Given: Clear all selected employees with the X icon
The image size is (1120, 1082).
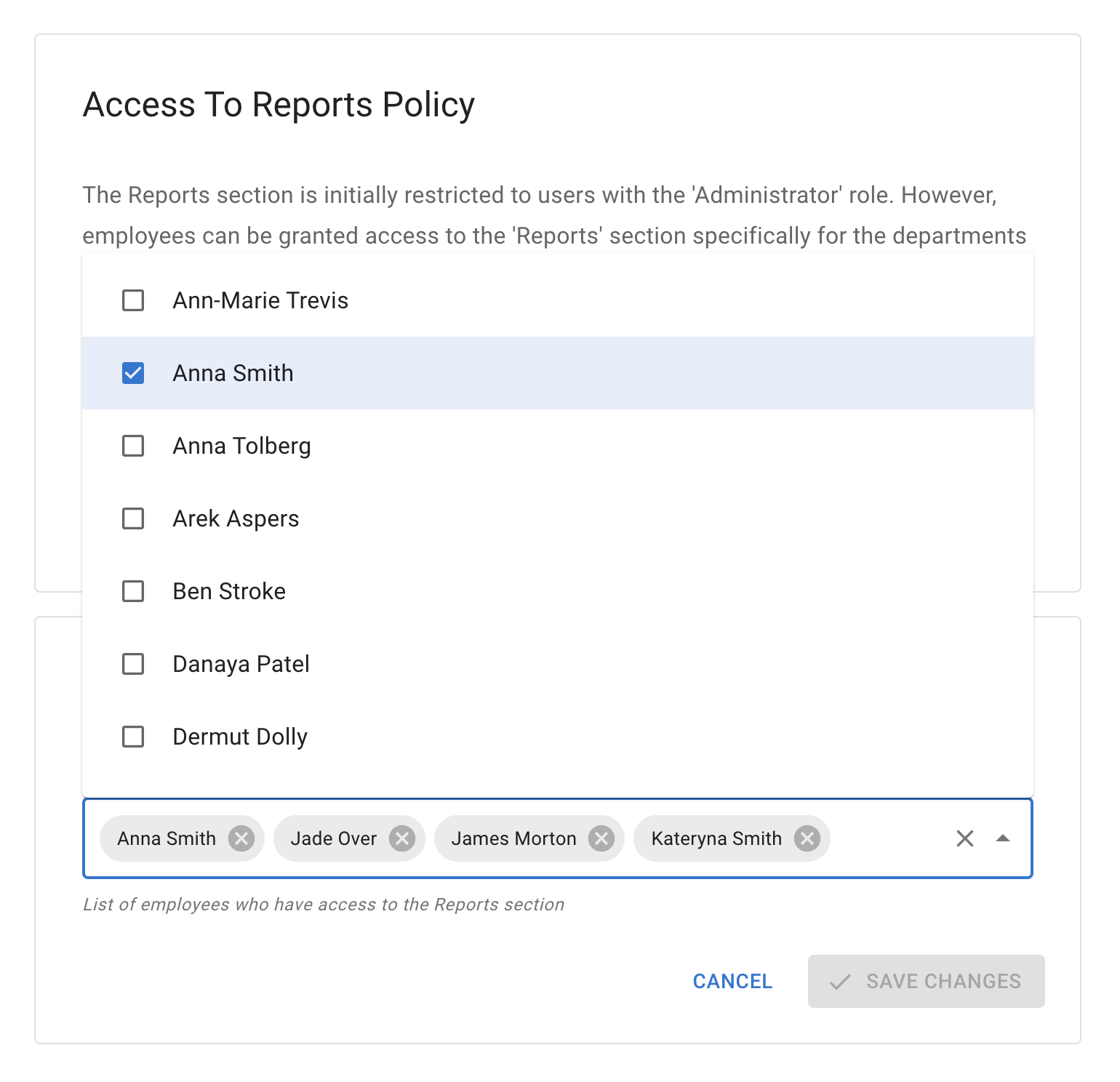Looking at the screenshot, I should 965,838.
